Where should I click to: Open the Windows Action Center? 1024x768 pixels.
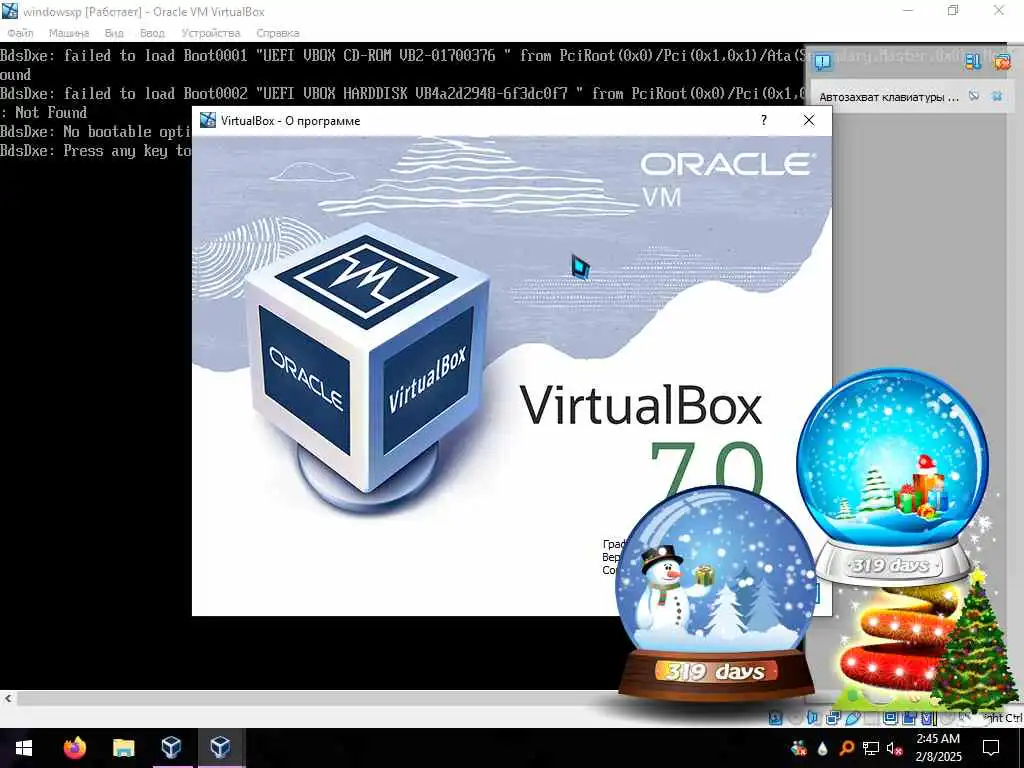(991, 748)
